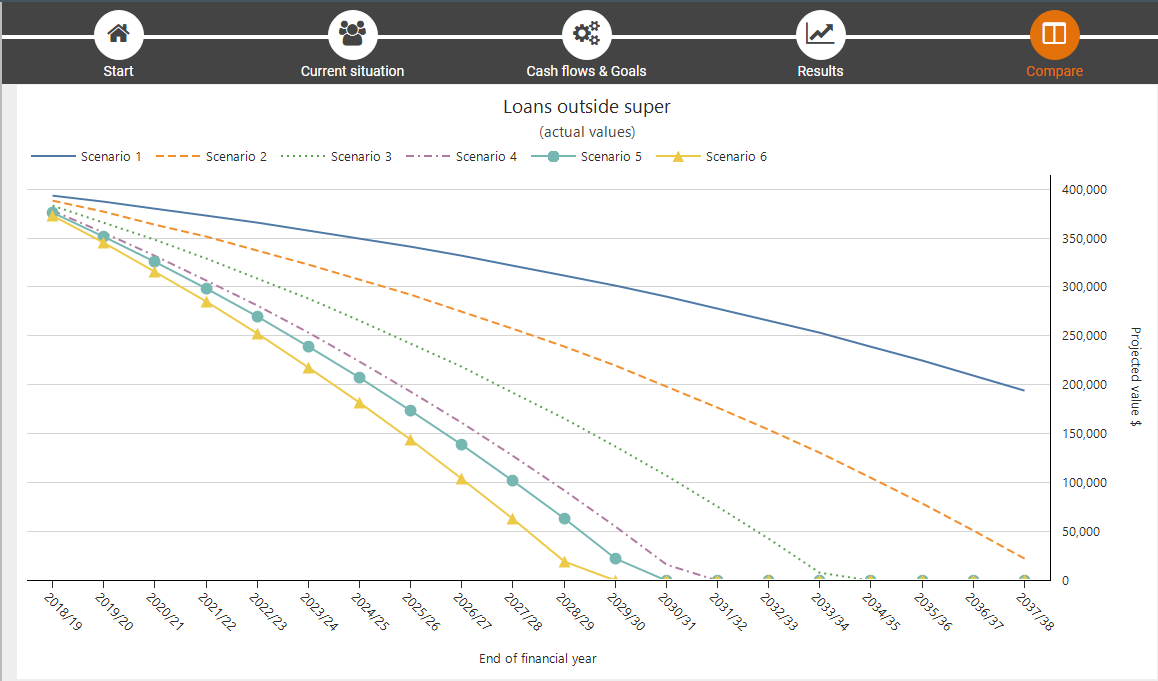Click the Compare step label
The width and height of the screenshot is (1158, 681).
(x=1054, y=71)
